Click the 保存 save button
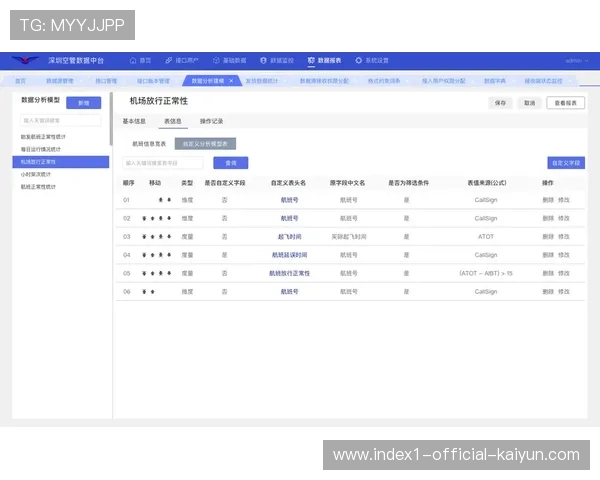The image size is (600, 480). coord(500,103)
